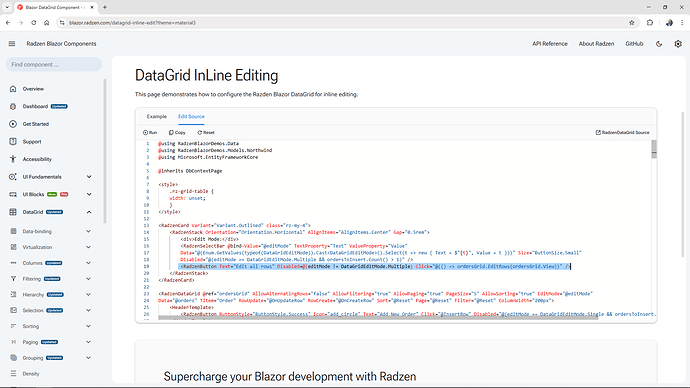The width and height of the screenshot is (690, 388).
Task: Click the Virtualization icon
Action: 14,247
